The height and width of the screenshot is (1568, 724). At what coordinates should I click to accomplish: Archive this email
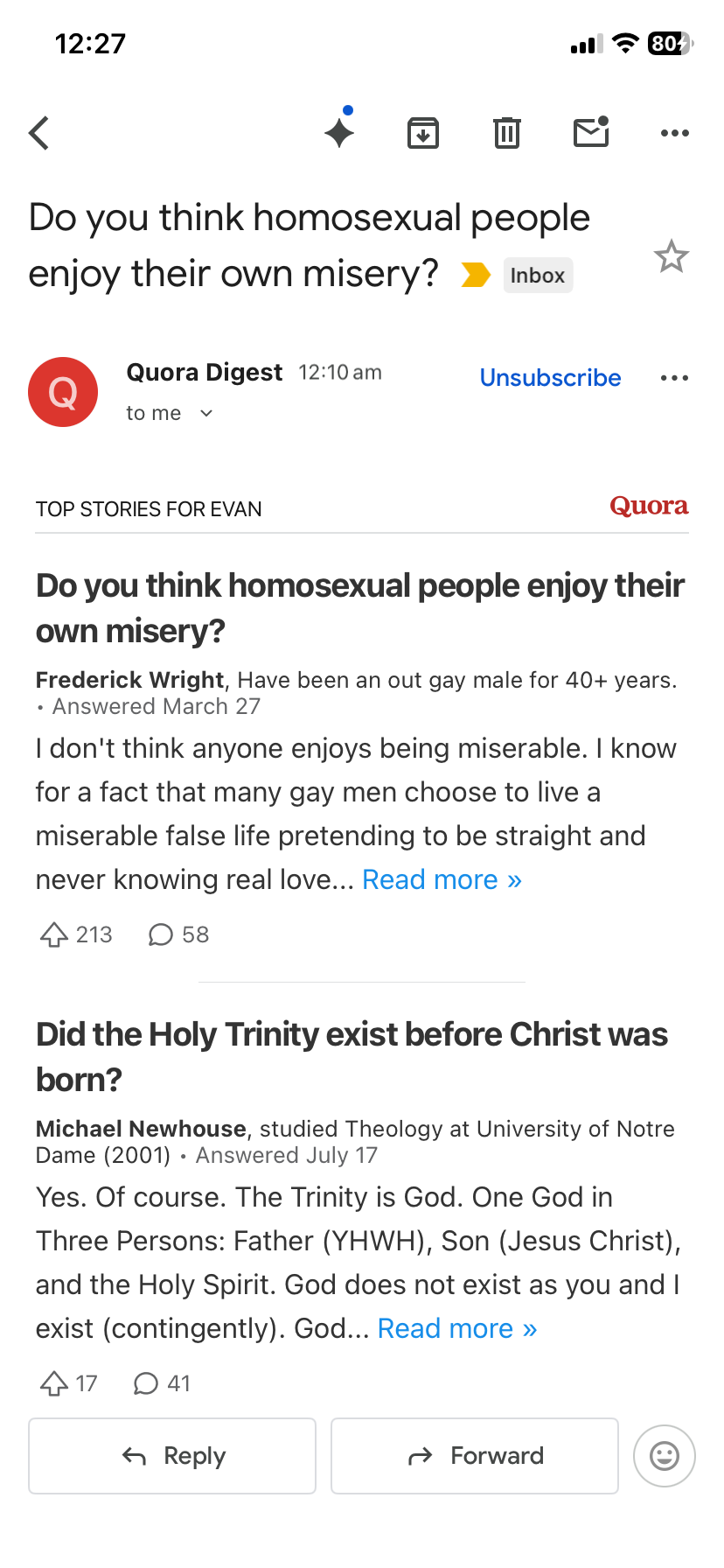(x=423, y=133)
